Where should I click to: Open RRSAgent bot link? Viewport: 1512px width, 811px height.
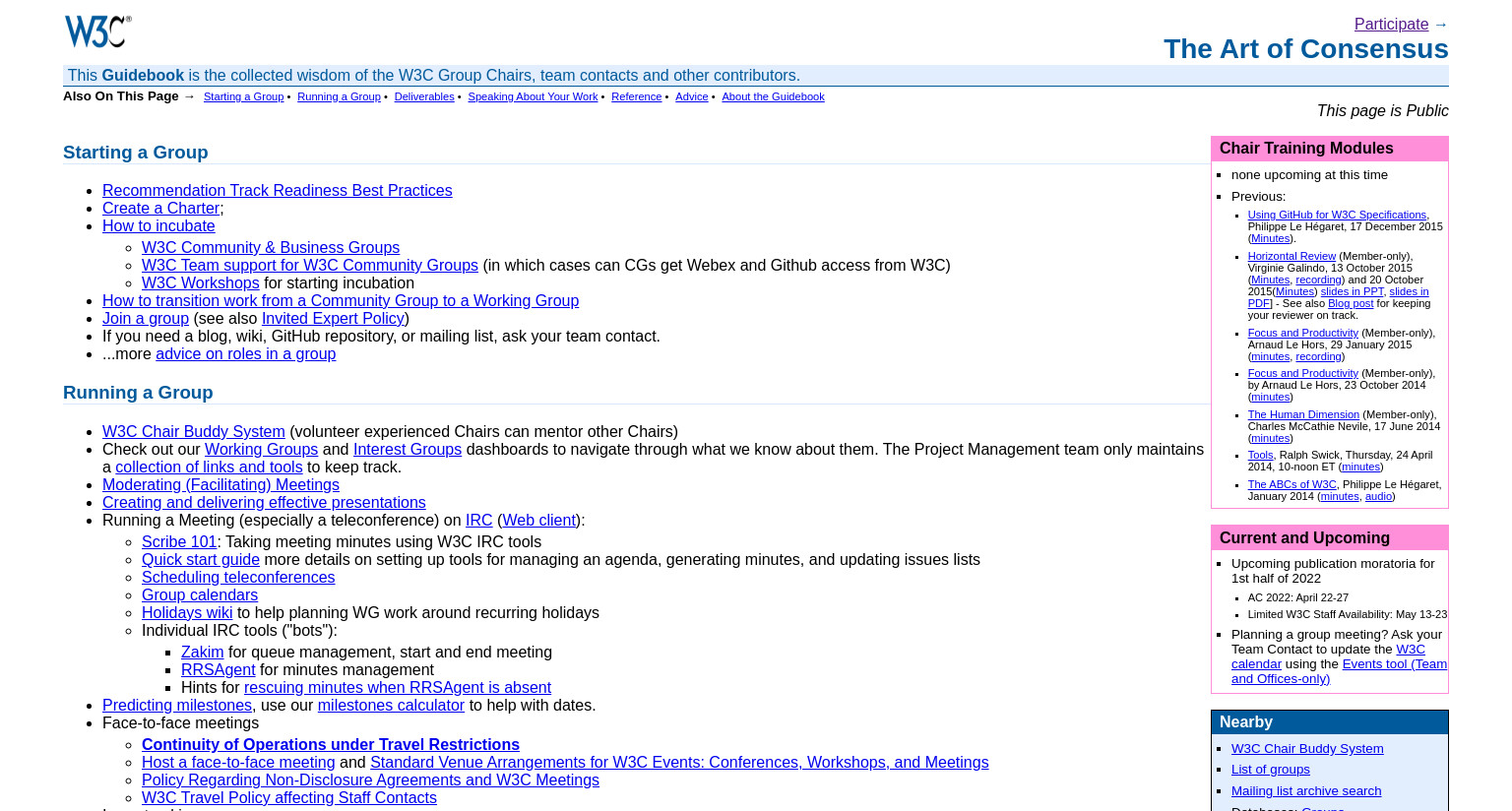[219, 670]
